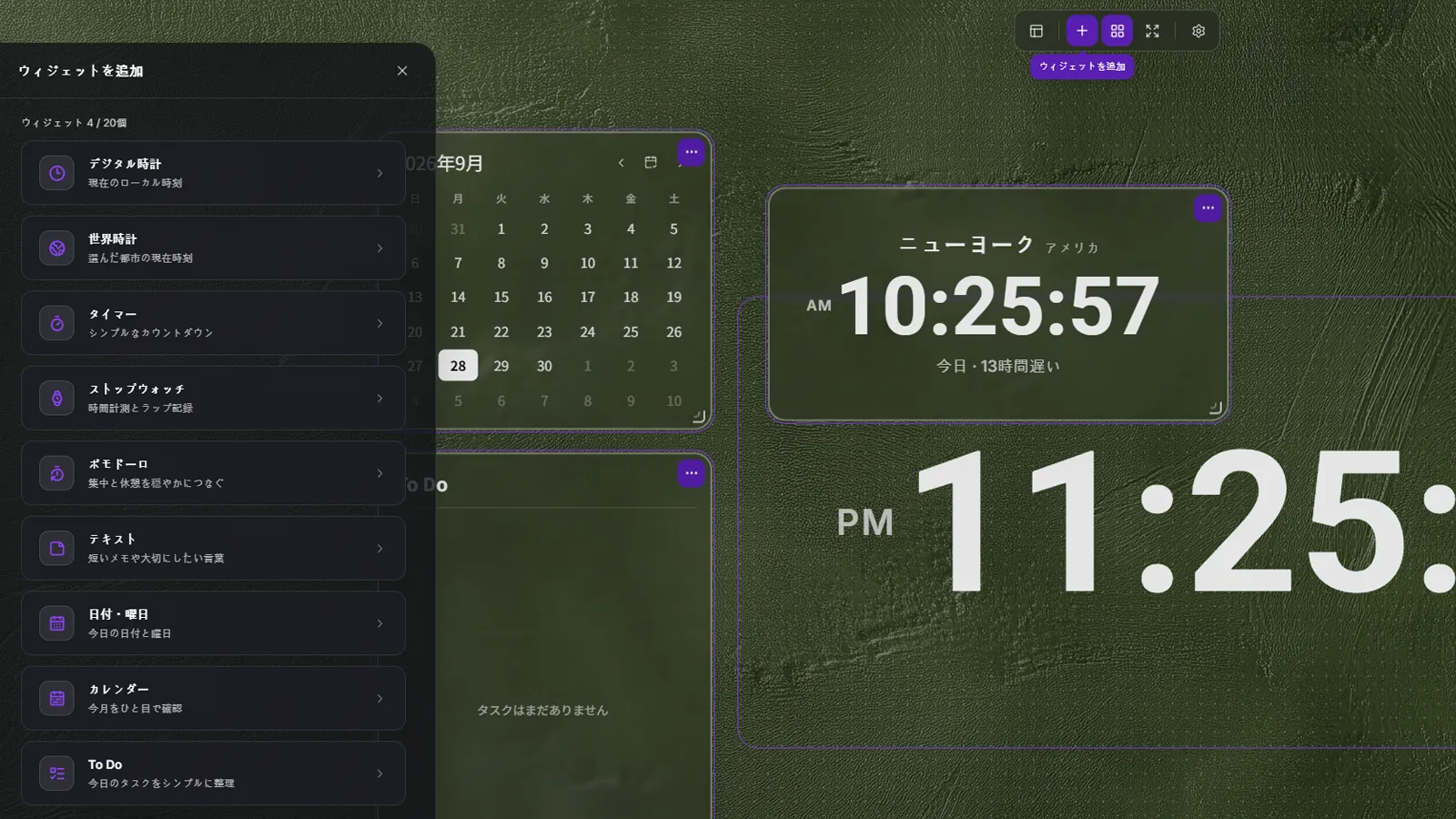
Task: Click the デジタル時計 clock icon
Action: click(56, 173)
